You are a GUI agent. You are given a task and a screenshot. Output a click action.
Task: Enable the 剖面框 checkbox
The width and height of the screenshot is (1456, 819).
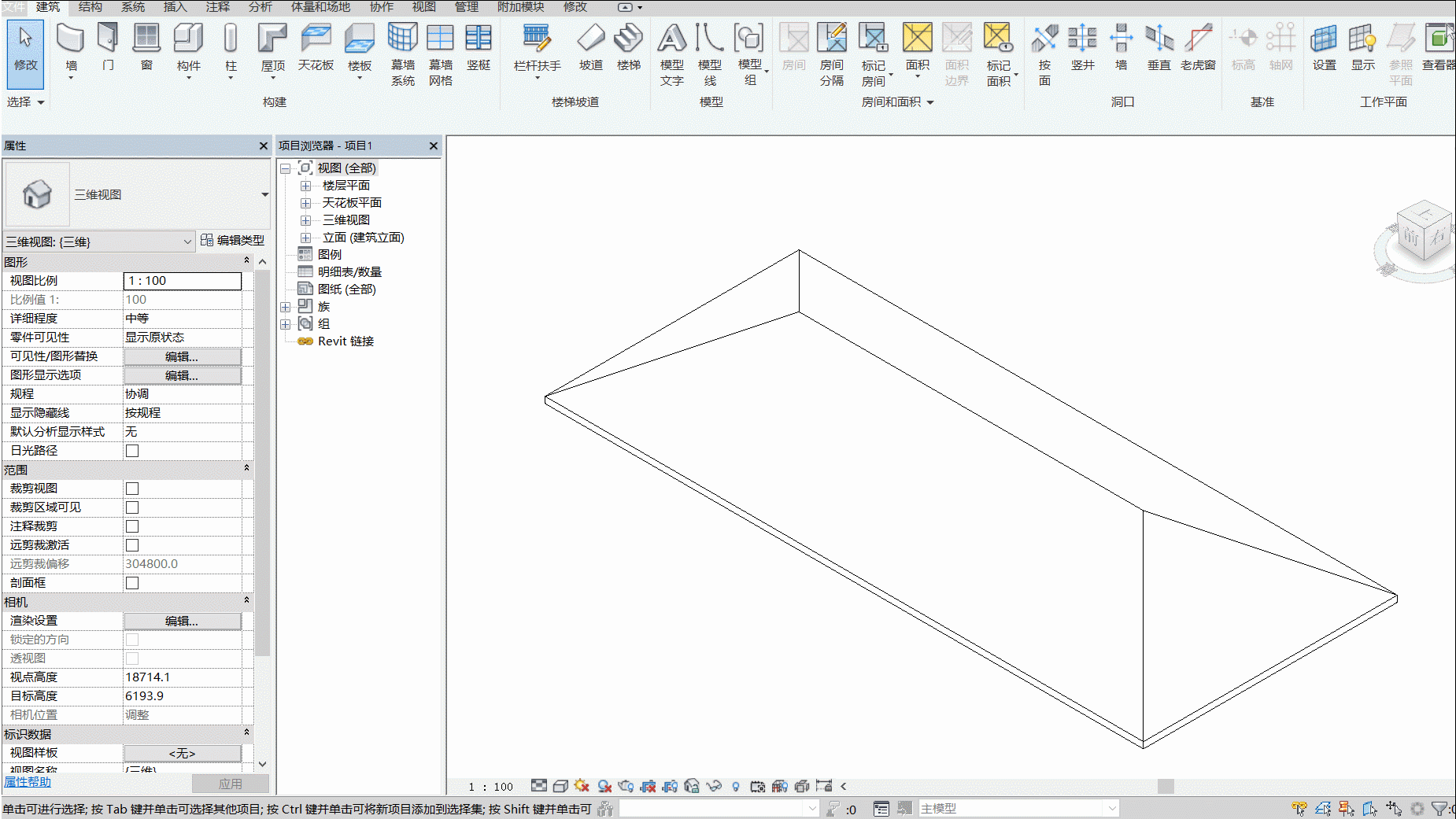click(x=132, y=583)
